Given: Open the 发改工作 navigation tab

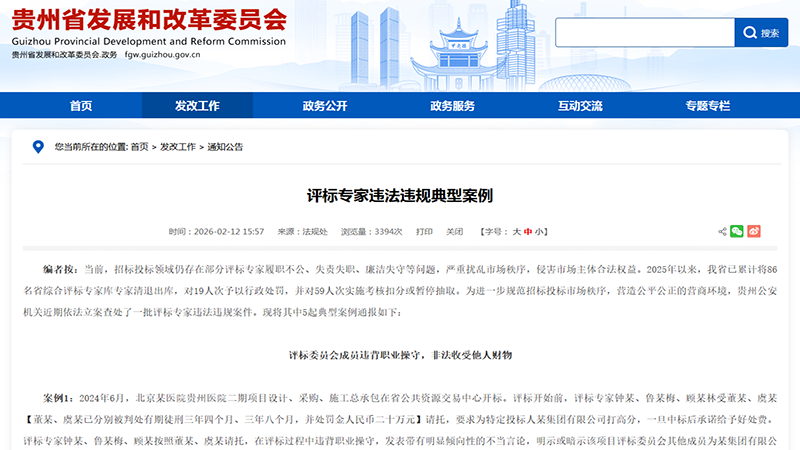Looking at the screenshot, I should 197,106.
